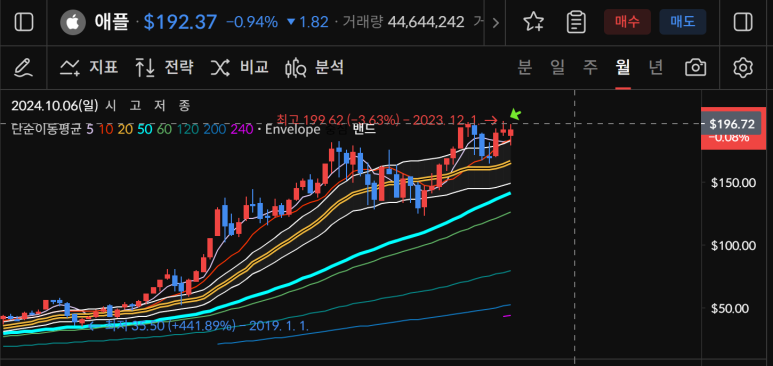773x366 pixels.
Task: Click the 최고 199.62 high price annotation
Action: click(387, 119)
